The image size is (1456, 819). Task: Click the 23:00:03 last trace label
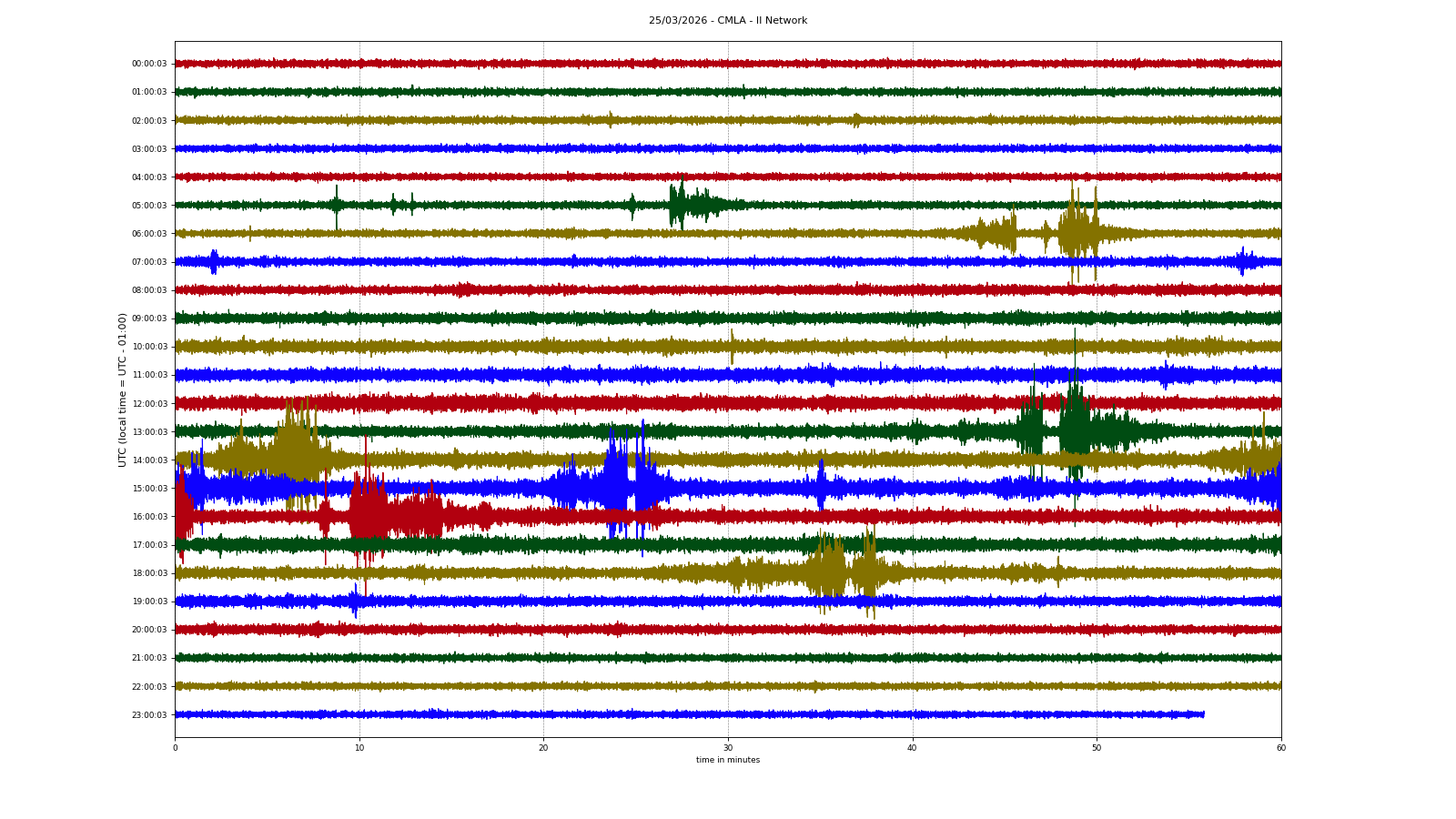149,715
